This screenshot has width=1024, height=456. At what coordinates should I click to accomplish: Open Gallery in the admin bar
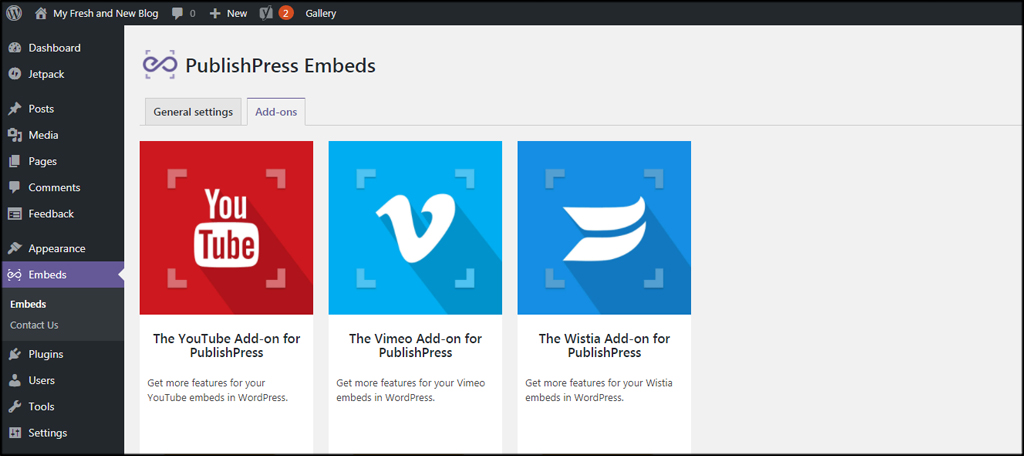point(321,13)
